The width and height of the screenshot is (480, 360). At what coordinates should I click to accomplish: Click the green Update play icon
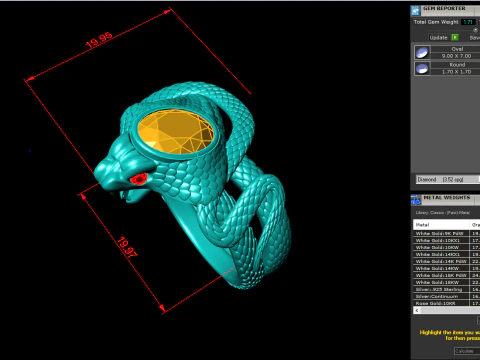click(x=455, y=37)
